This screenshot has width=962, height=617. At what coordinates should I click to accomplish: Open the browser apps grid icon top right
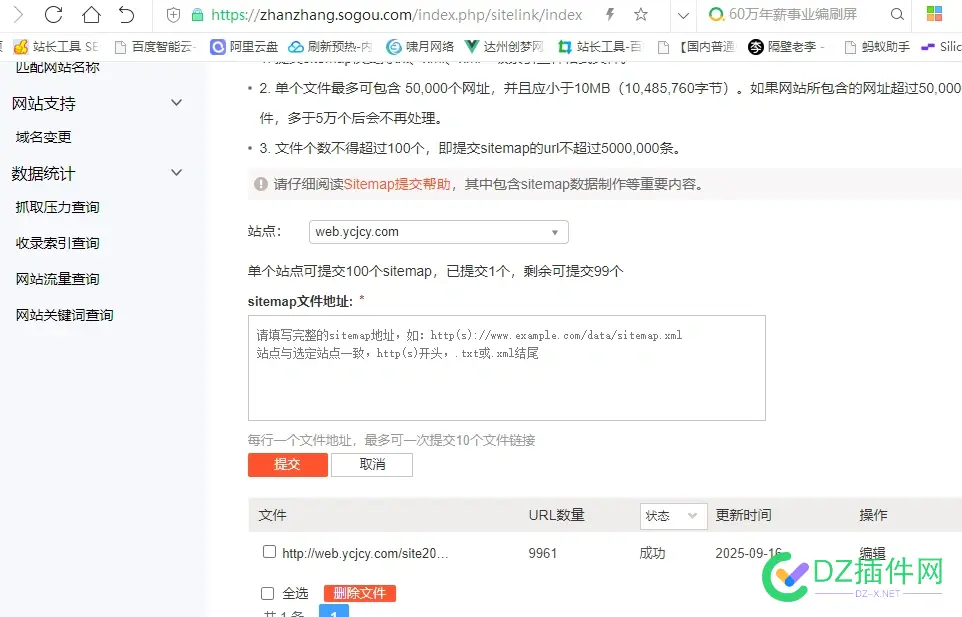pyautogui.click(x=935, y=15)
